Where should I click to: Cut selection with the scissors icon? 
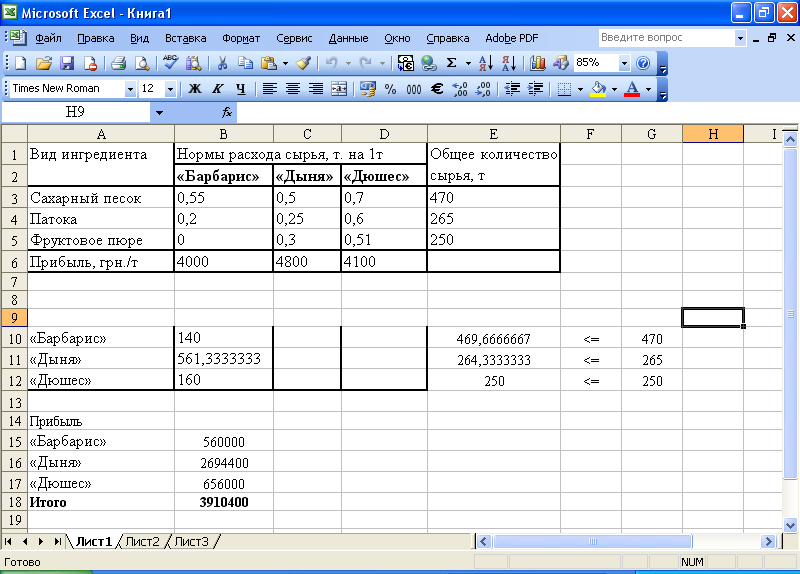tap(222, 63)
